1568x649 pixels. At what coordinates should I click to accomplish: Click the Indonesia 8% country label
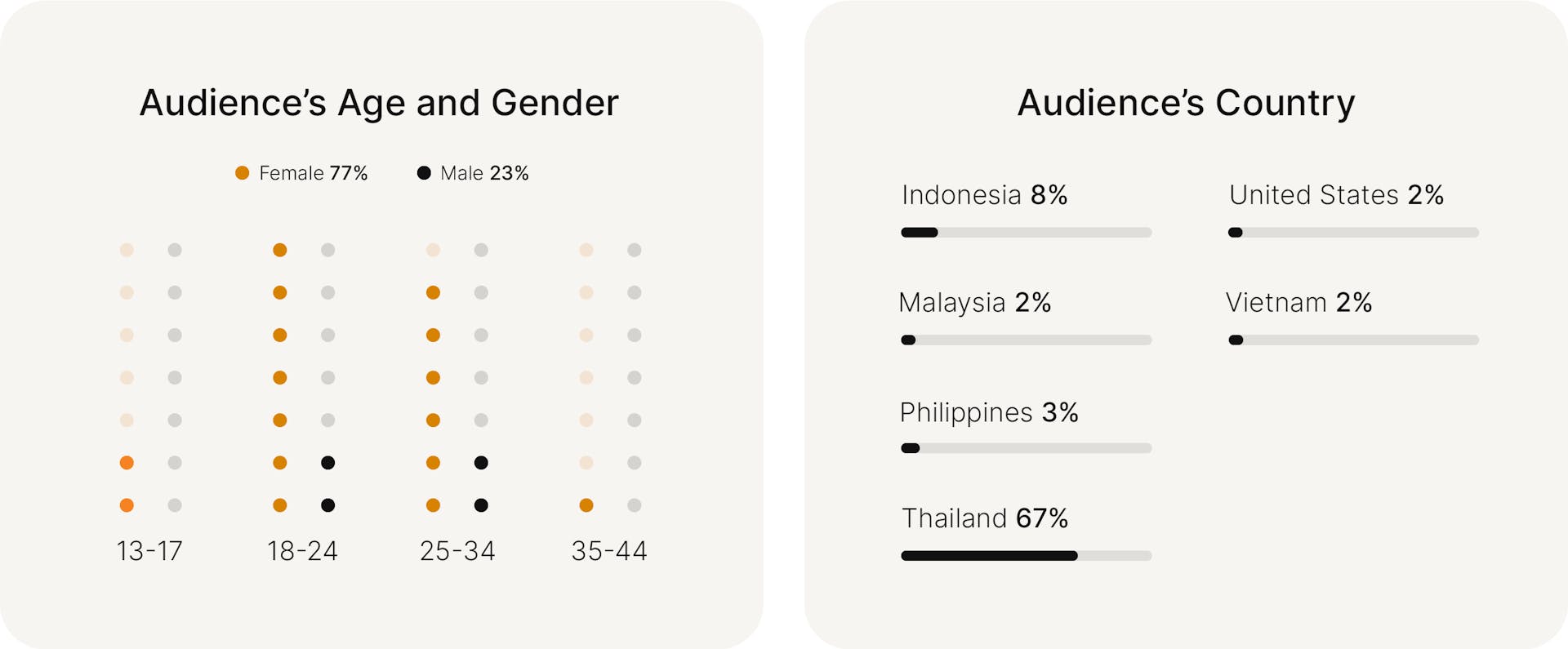985,195
